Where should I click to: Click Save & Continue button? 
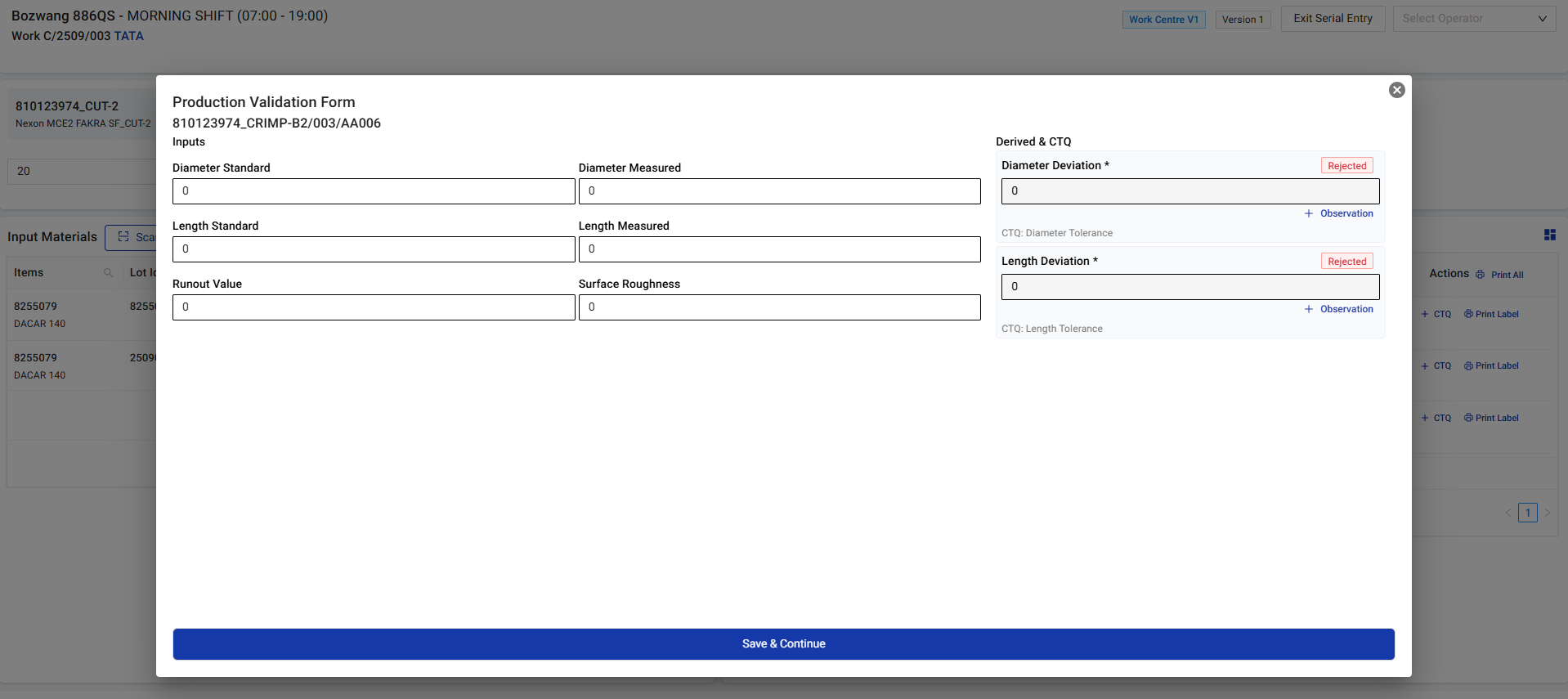coord(783,644)
